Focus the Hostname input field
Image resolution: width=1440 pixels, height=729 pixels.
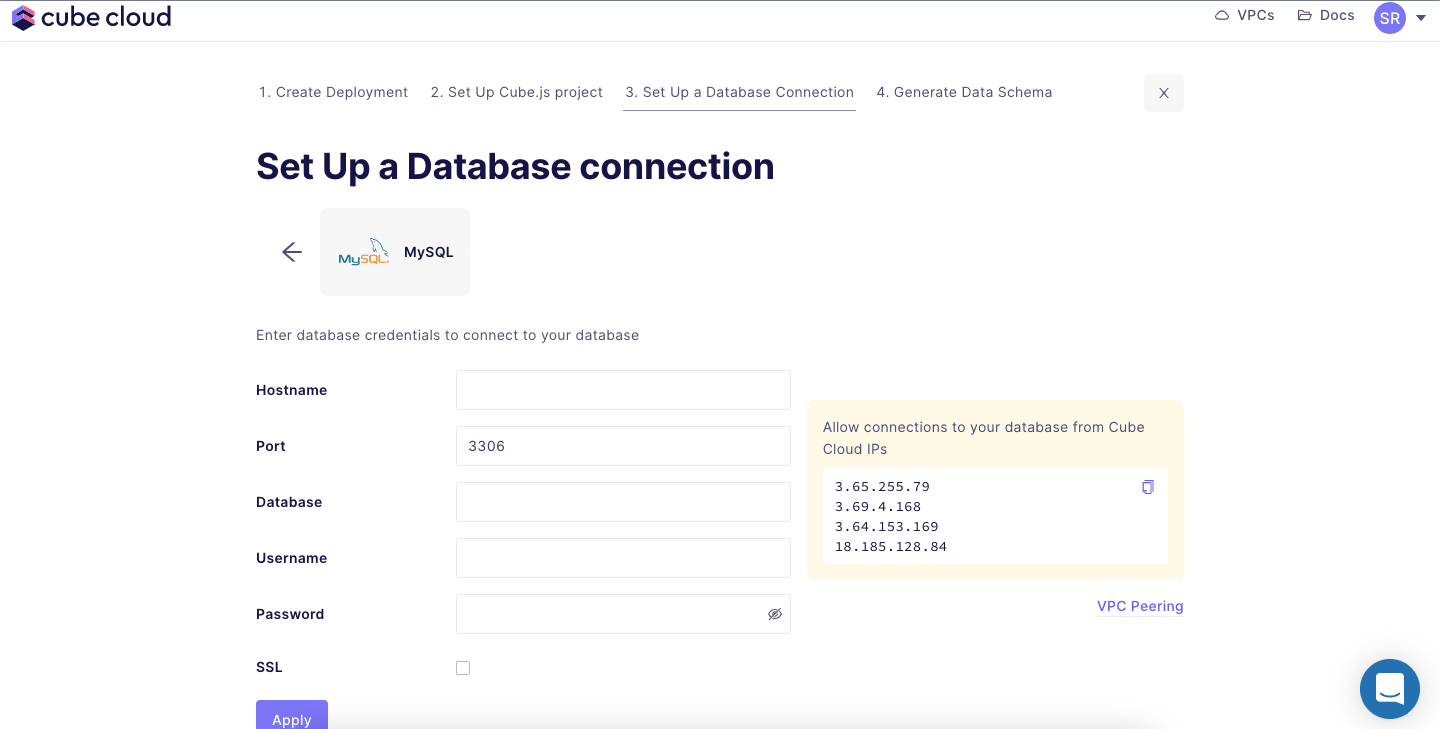coord(623,390)
